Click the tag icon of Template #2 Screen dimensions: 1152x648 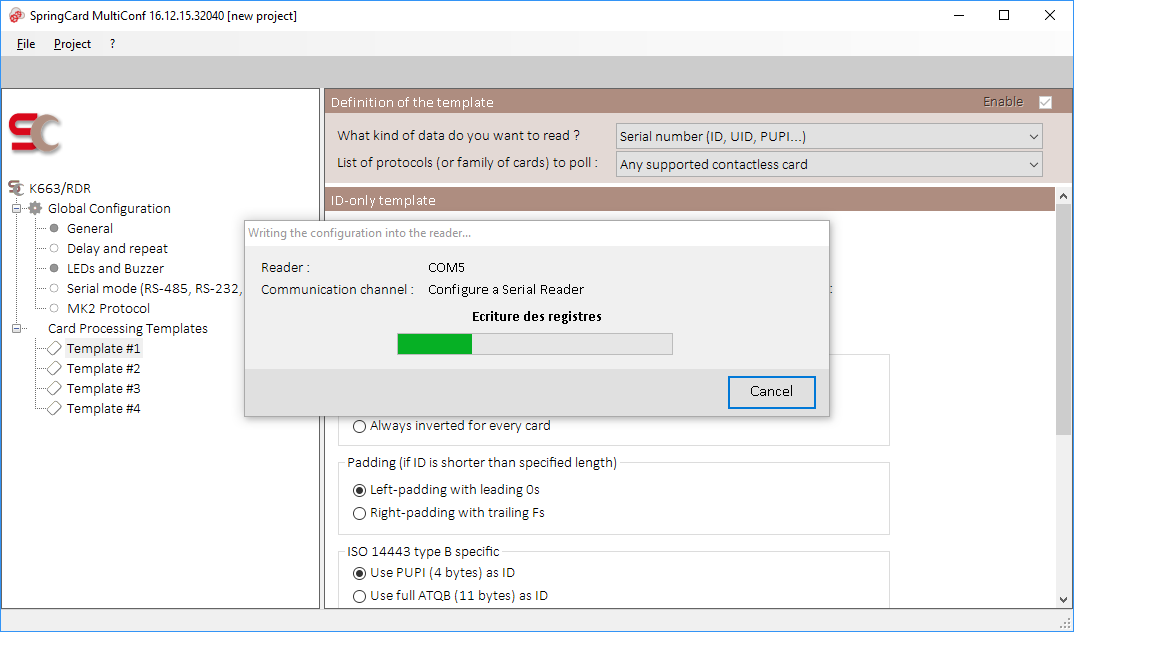[54, 368]
